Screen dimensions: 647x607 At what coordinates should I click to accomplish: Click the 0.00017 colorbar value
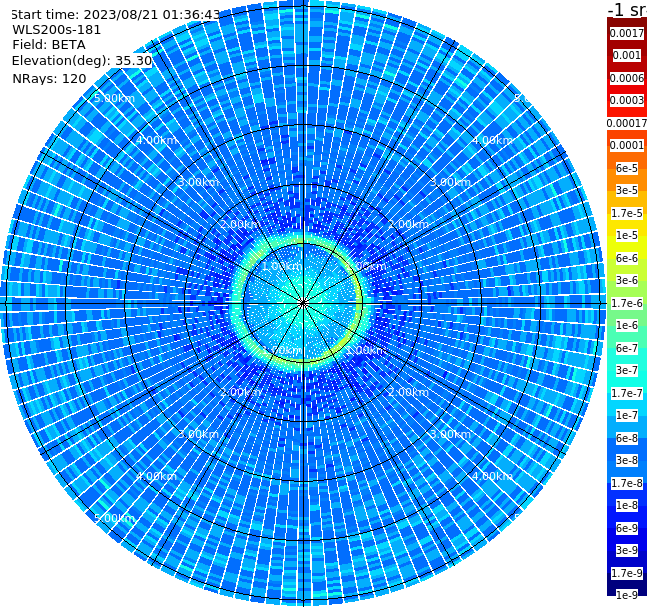(627, 123)
